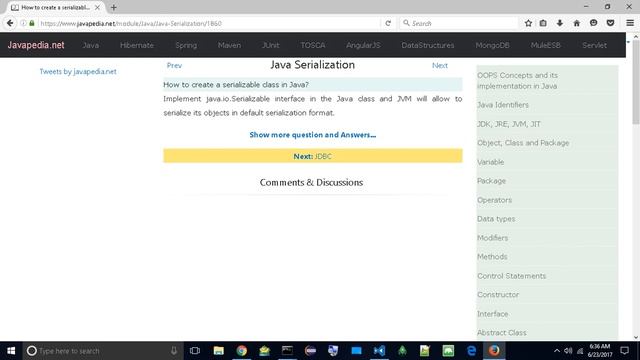Open the smiley chat icon in toolbar
Viewport: 640px width, 360px height.
593,23
